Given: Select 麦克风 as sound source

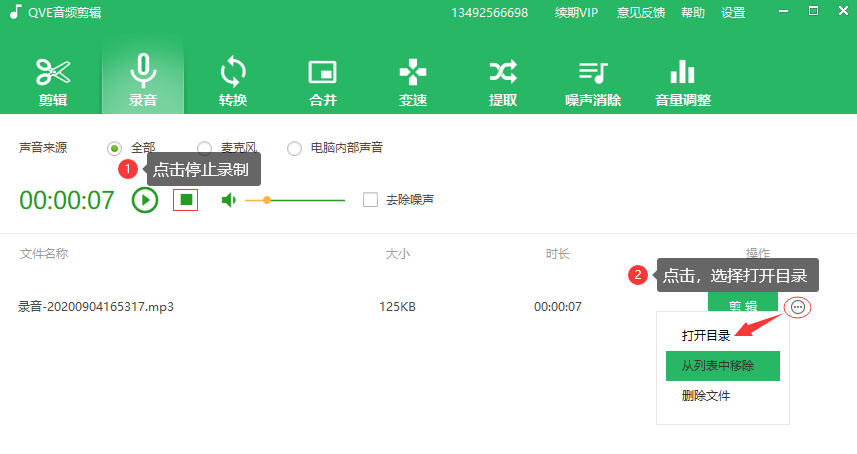Looking at the screenshot, I should click(x=204, y=148).
